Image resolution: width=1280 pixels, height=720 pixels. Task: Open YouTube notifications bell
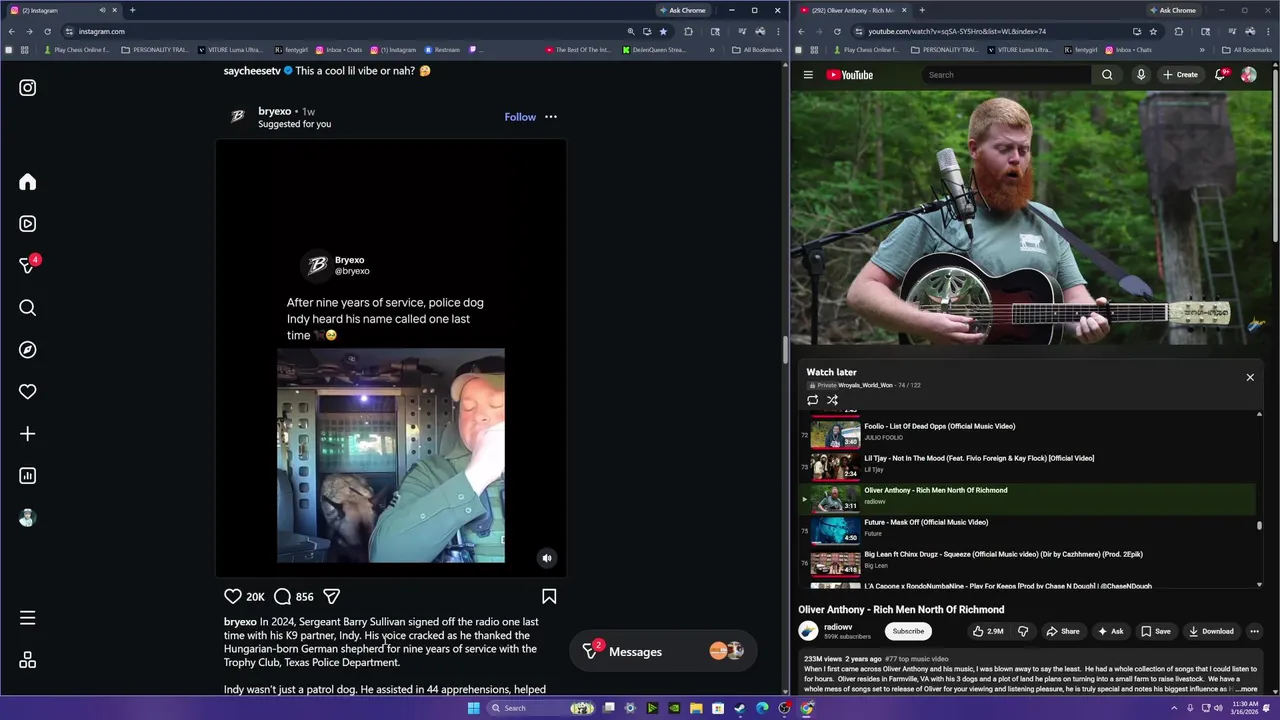[x=1221, y=75]
